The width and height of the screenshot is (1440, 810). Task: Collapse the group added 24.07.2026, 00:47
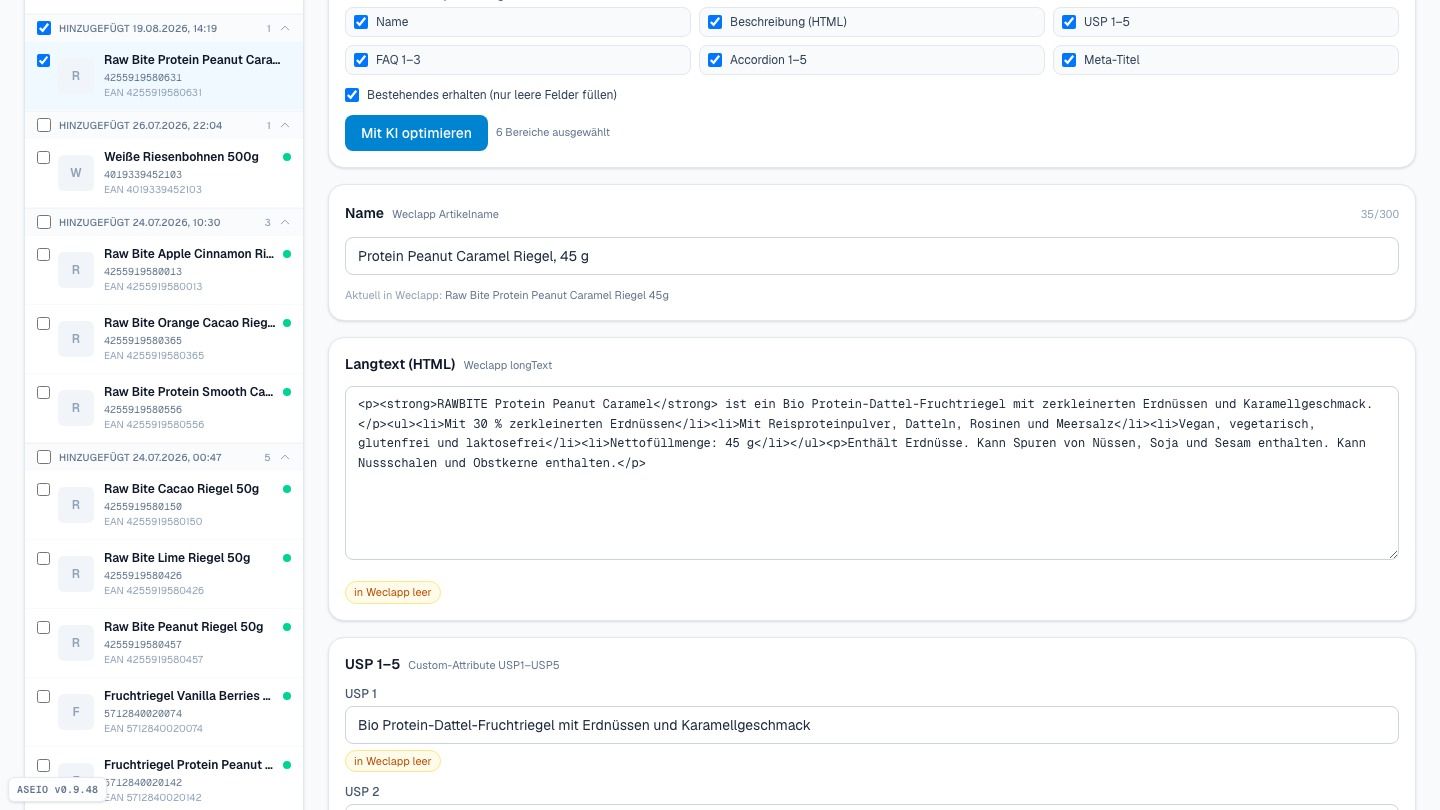[x=285, y=457]
